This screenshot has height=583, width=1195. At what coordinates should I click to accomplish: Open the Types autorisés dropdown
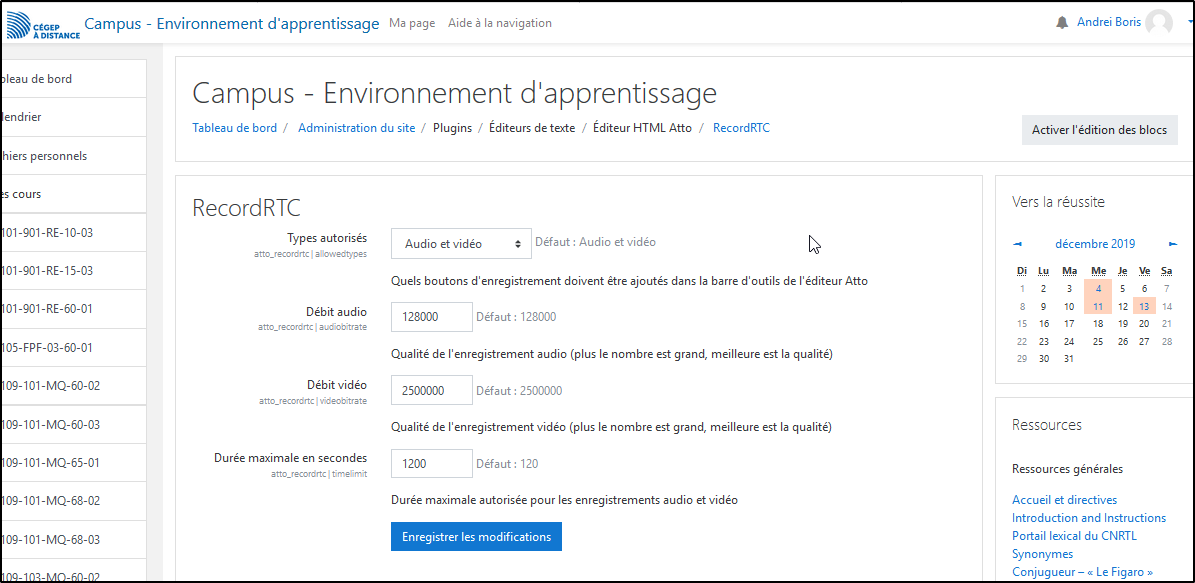point(461,243)
